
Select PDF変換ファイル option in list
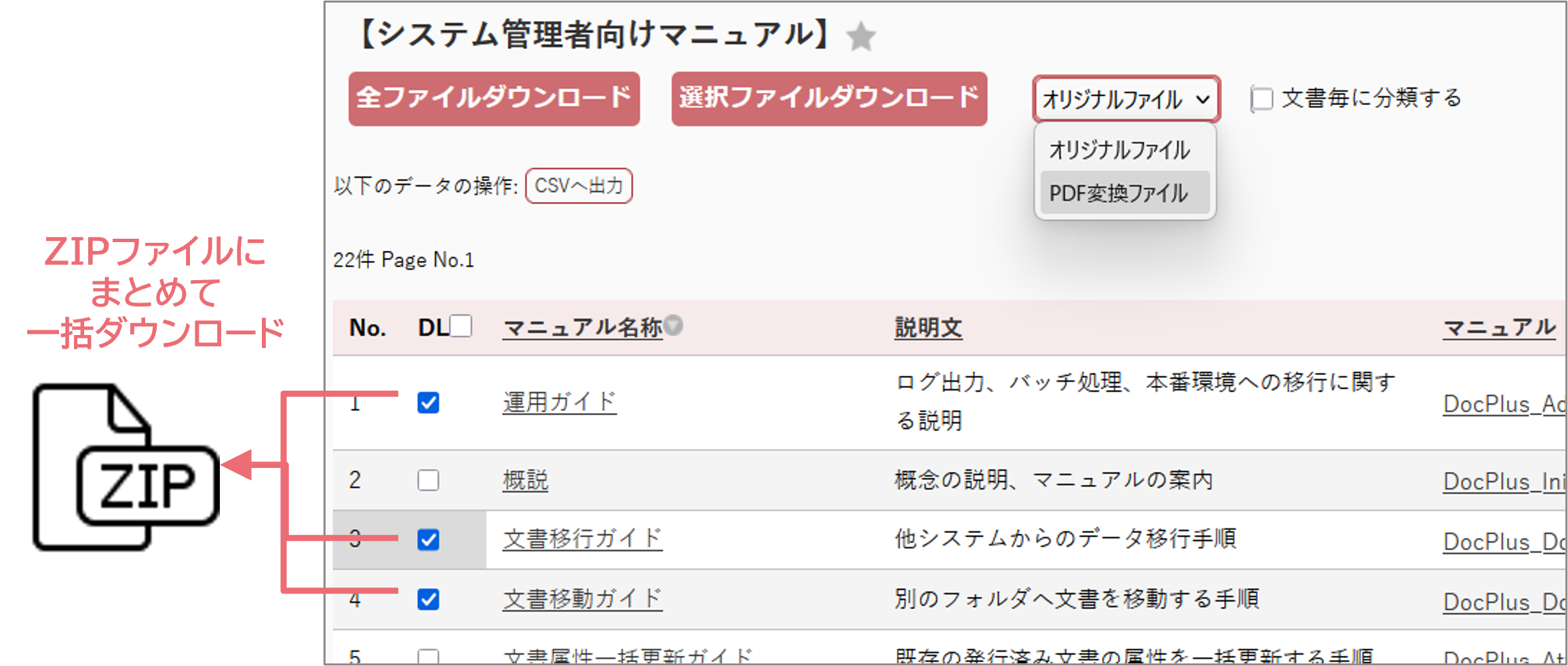click(1120, 193)
